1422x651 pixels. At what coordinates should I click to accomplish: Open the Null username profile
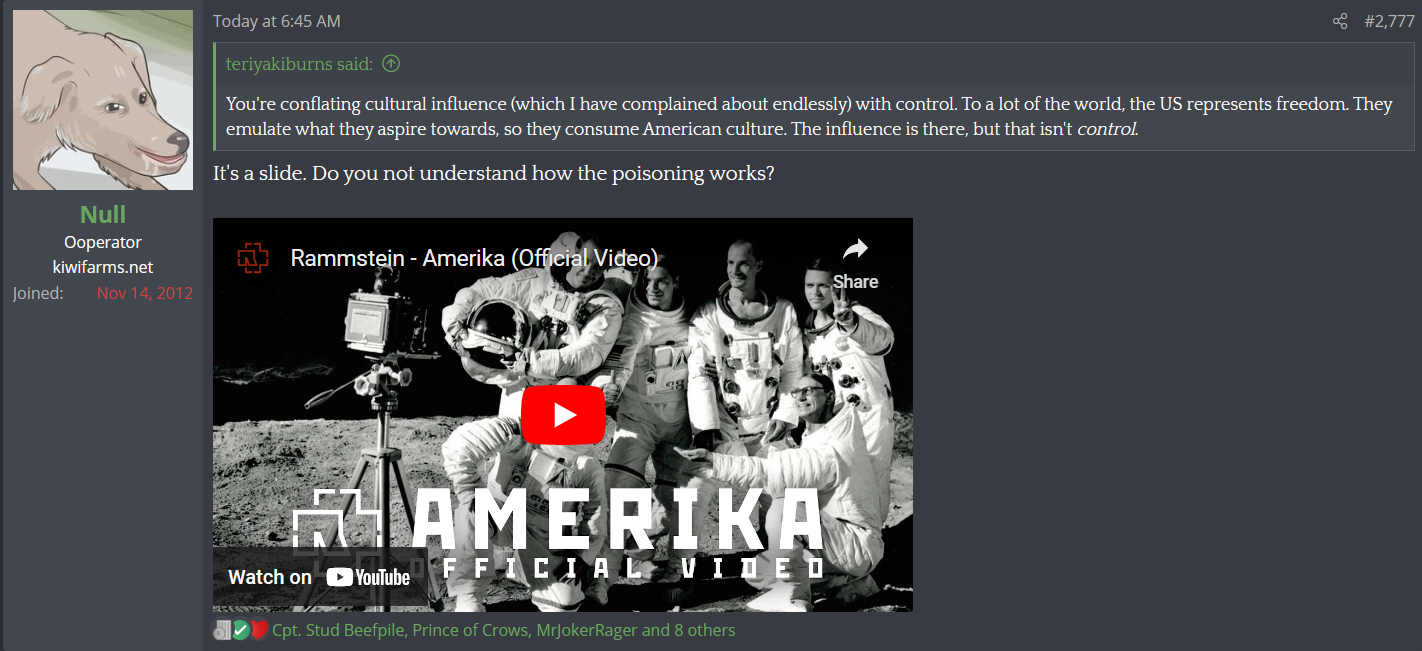[103, 214]
